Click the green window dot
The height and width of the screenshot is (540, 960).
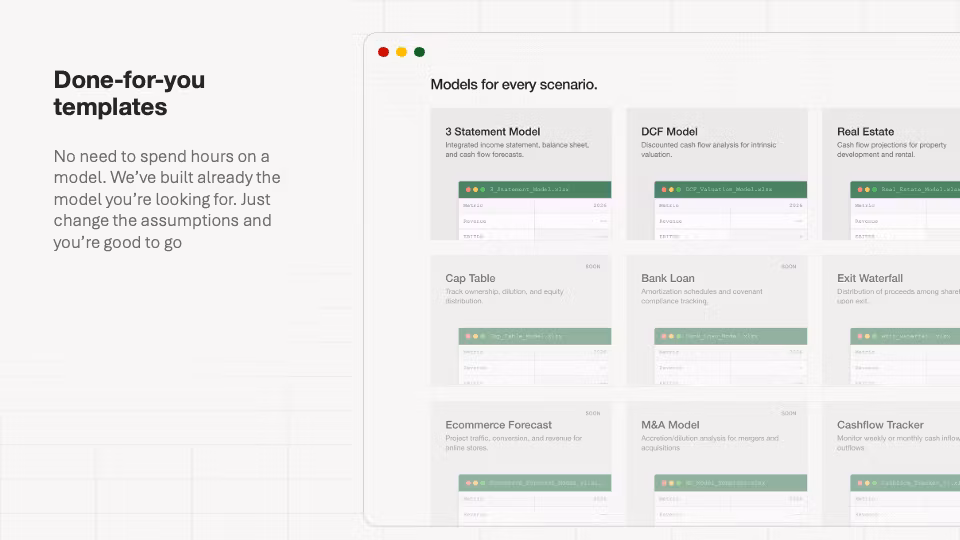tap(419, 52)
